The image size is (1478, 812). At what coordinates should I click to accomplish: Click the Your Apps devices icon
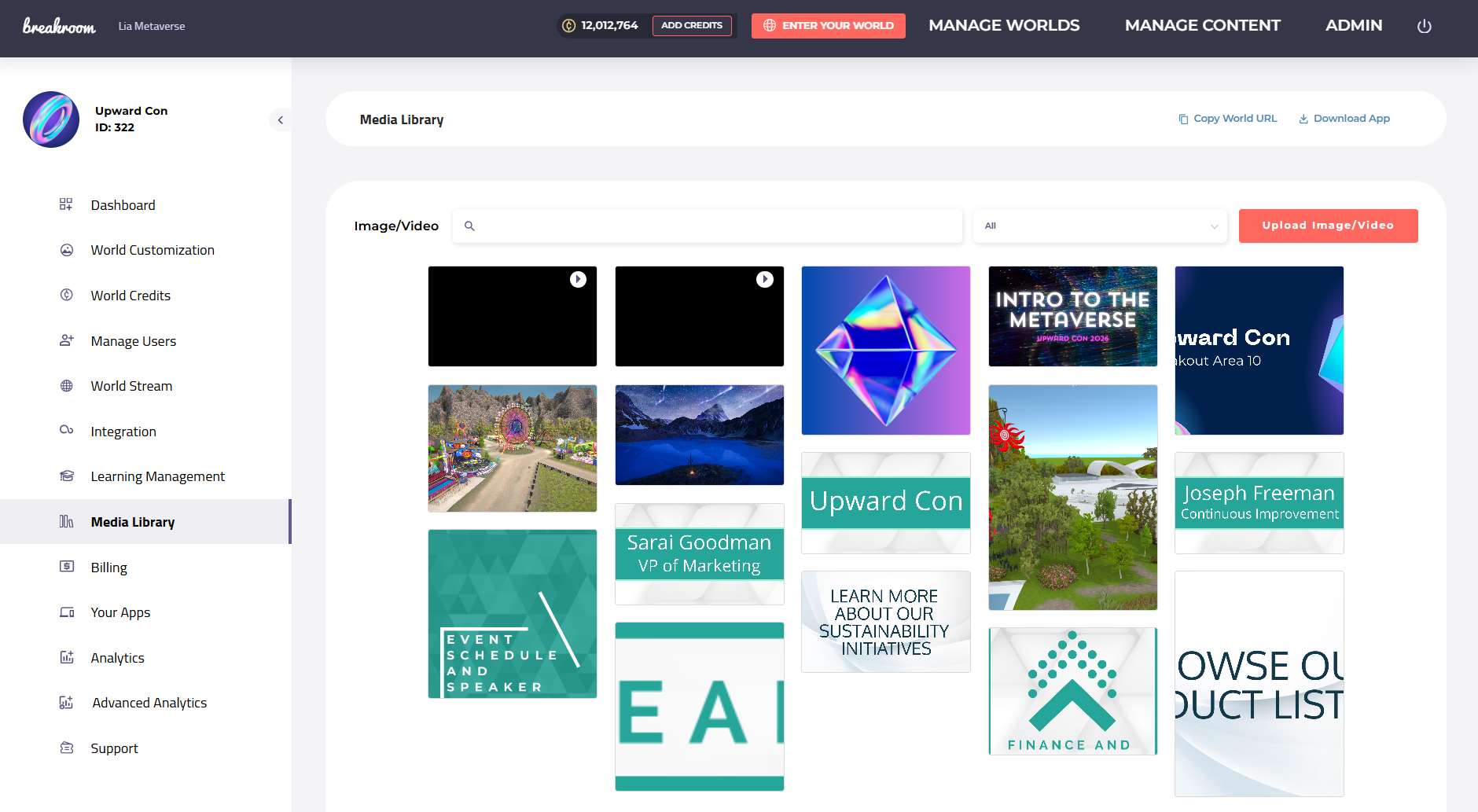[x=67, y=612]
